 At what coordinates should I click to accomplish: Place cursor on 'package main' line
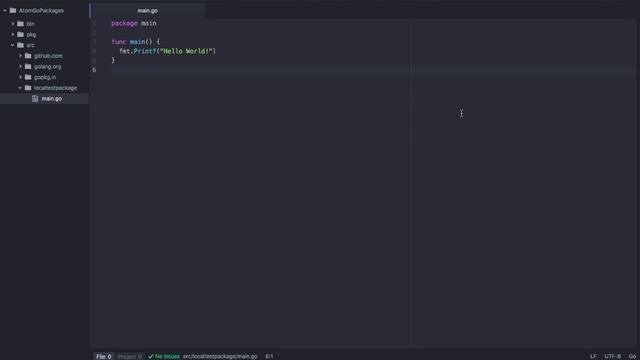(x=134, y=23)
